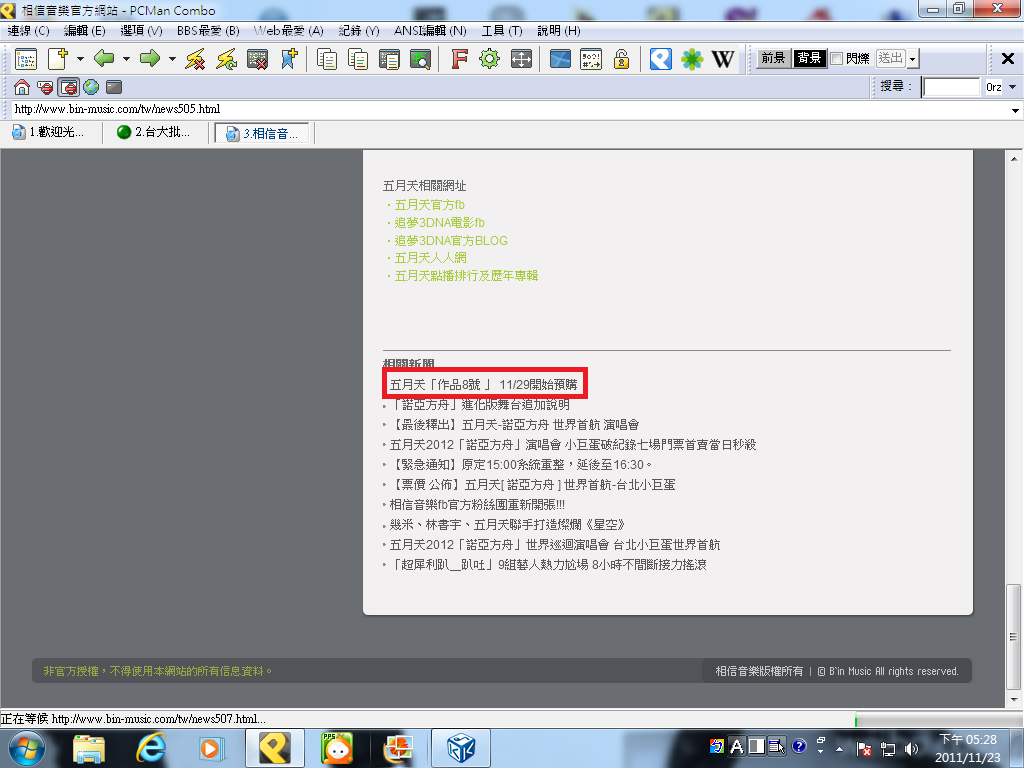This screenshot has width=1024, height=768.
Task: Open news 相信音樂fb官方粉絲團重新開張!!!
Action: (x=477, y=505)
